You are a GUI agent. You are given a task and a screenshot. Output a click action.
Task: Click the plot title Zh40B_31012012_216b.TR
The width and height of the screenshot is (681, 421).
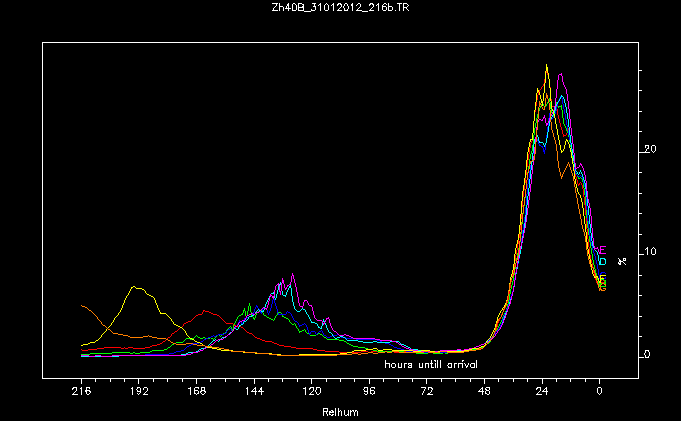340,9
